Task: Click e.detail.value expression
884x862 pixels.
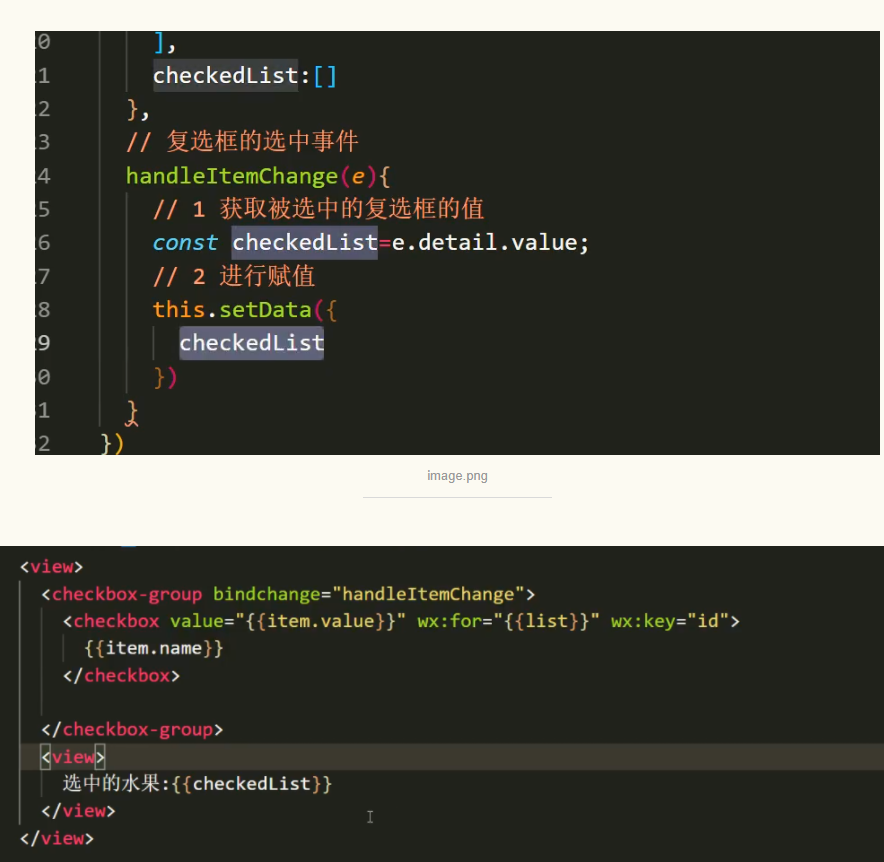Action: (485, 243)
